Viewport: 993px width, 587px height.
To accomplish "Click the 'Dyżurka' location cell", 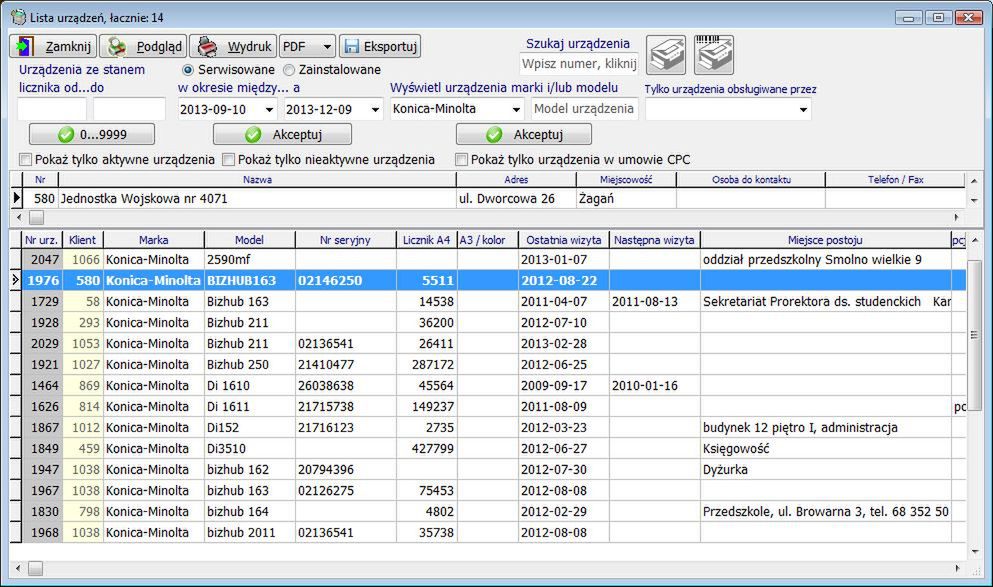I will pyautogui.click(x=825, y=469).
